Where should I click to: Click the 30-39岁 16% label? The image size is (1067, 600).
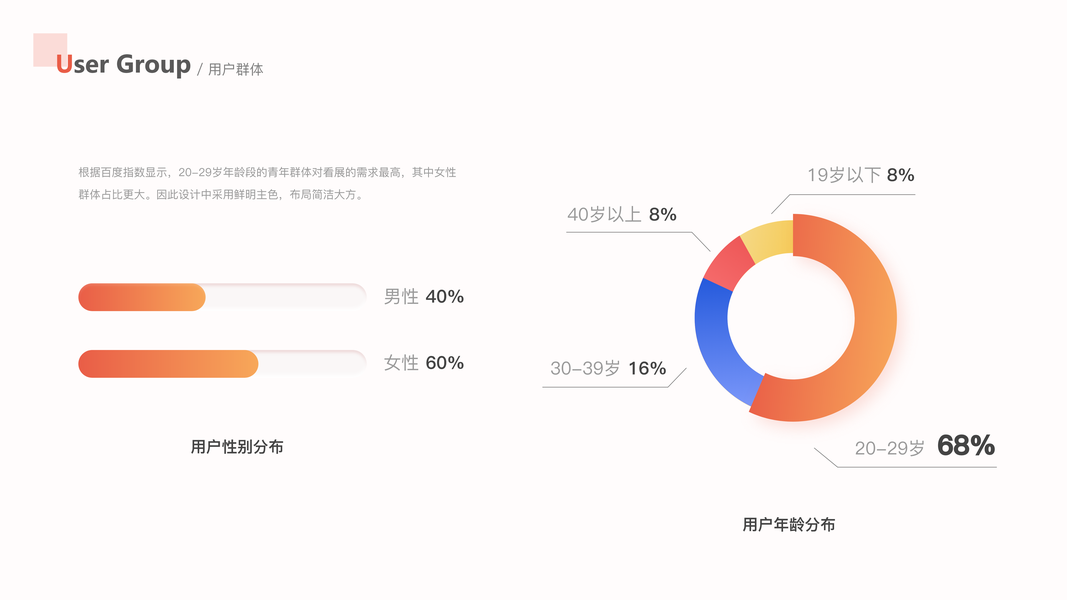[608, 368]
